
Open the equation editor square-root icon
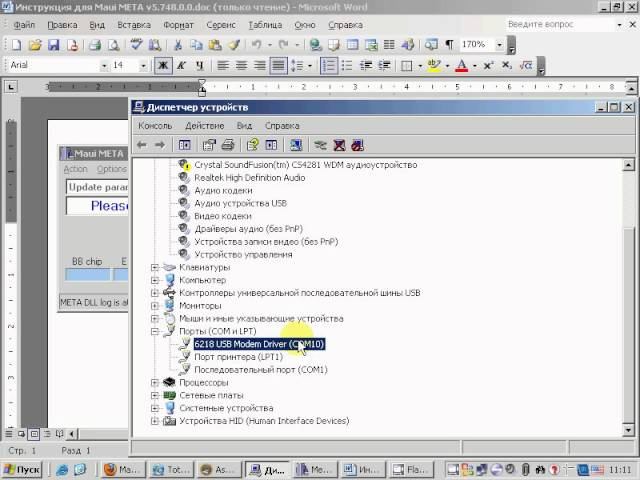[x=526, y=65]
